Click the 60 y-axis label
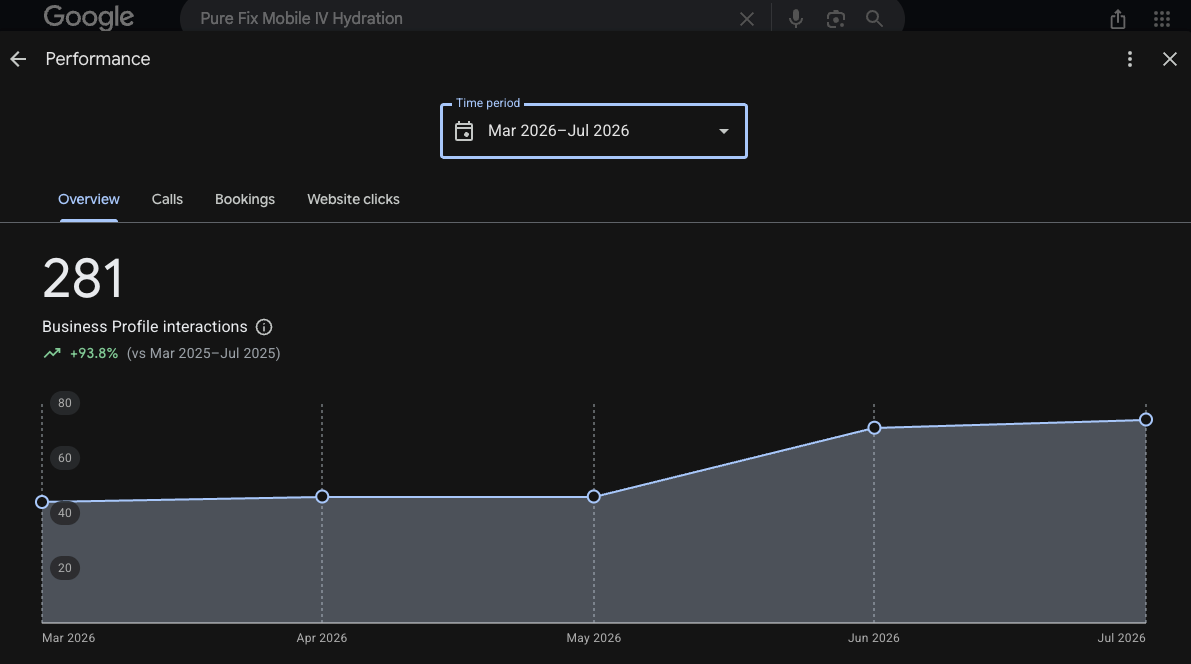 (65, 457)
